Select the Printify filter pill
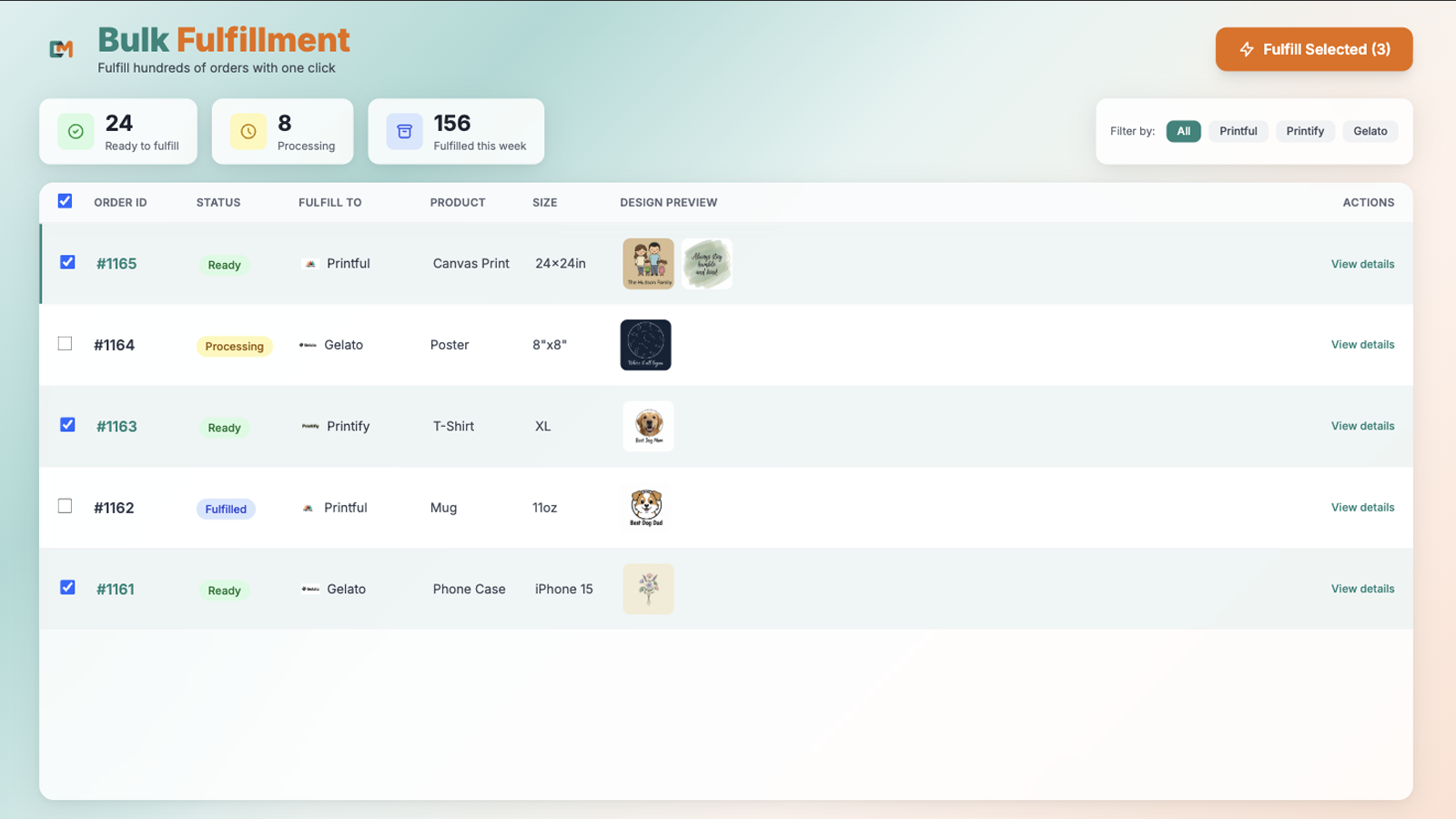Viewport: 1456px width, 819px height. (1305, 131)
